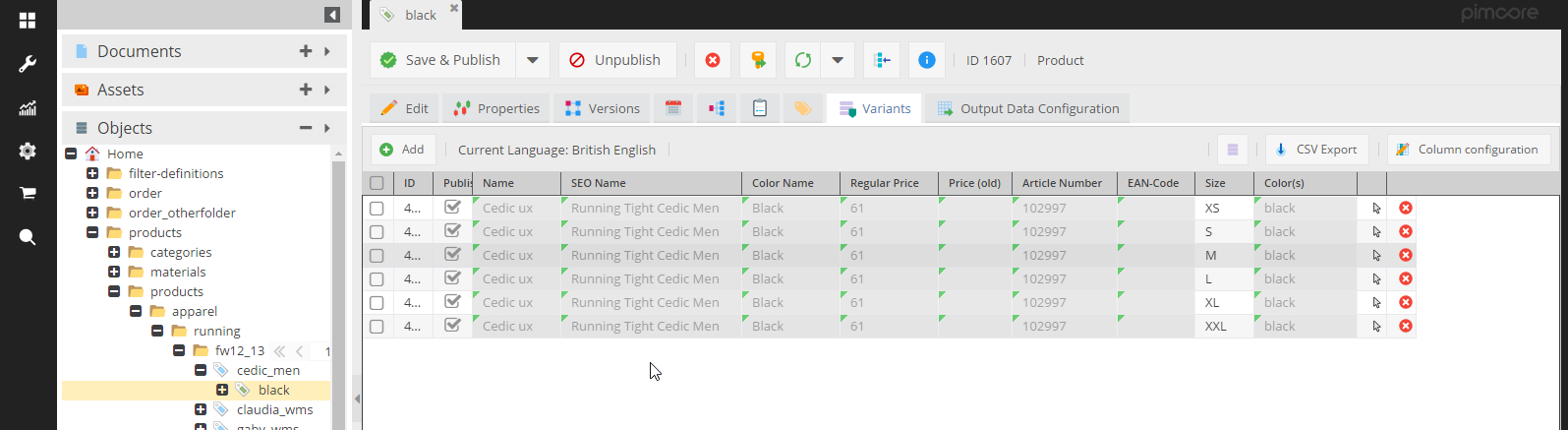Check the select-all checkbox in grid header
Screen dimensions: 1568x430
point(377,183)
